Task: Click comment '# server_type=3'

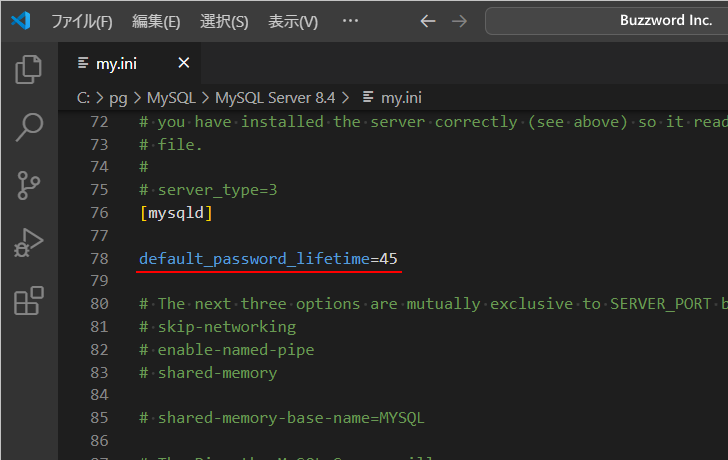Action: [x=208, y=190]
